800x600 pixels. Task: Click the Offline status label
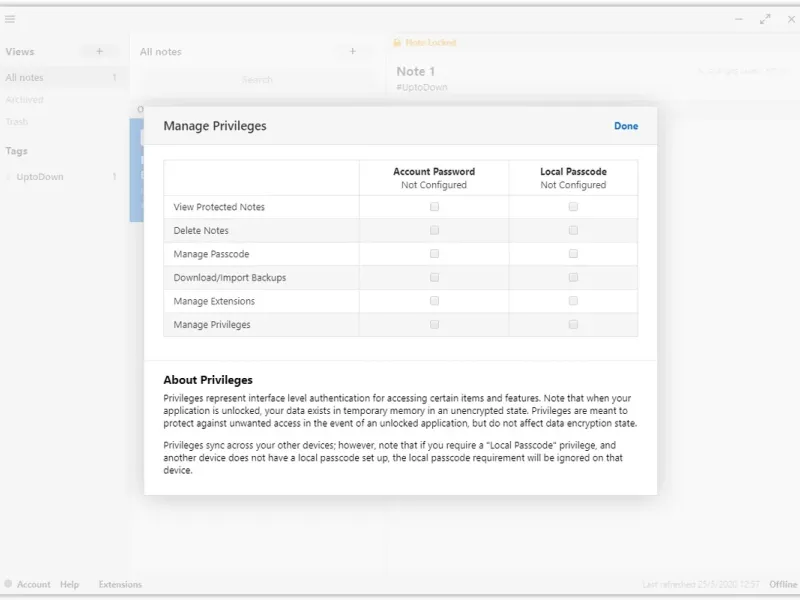[783, 584]
